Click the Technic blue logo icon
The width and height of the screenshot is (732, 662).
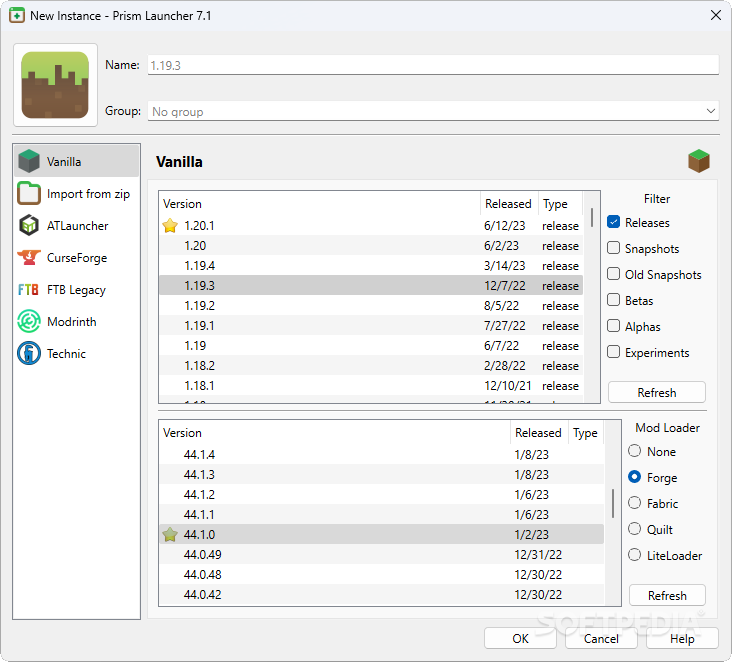(x=29, y=353)
